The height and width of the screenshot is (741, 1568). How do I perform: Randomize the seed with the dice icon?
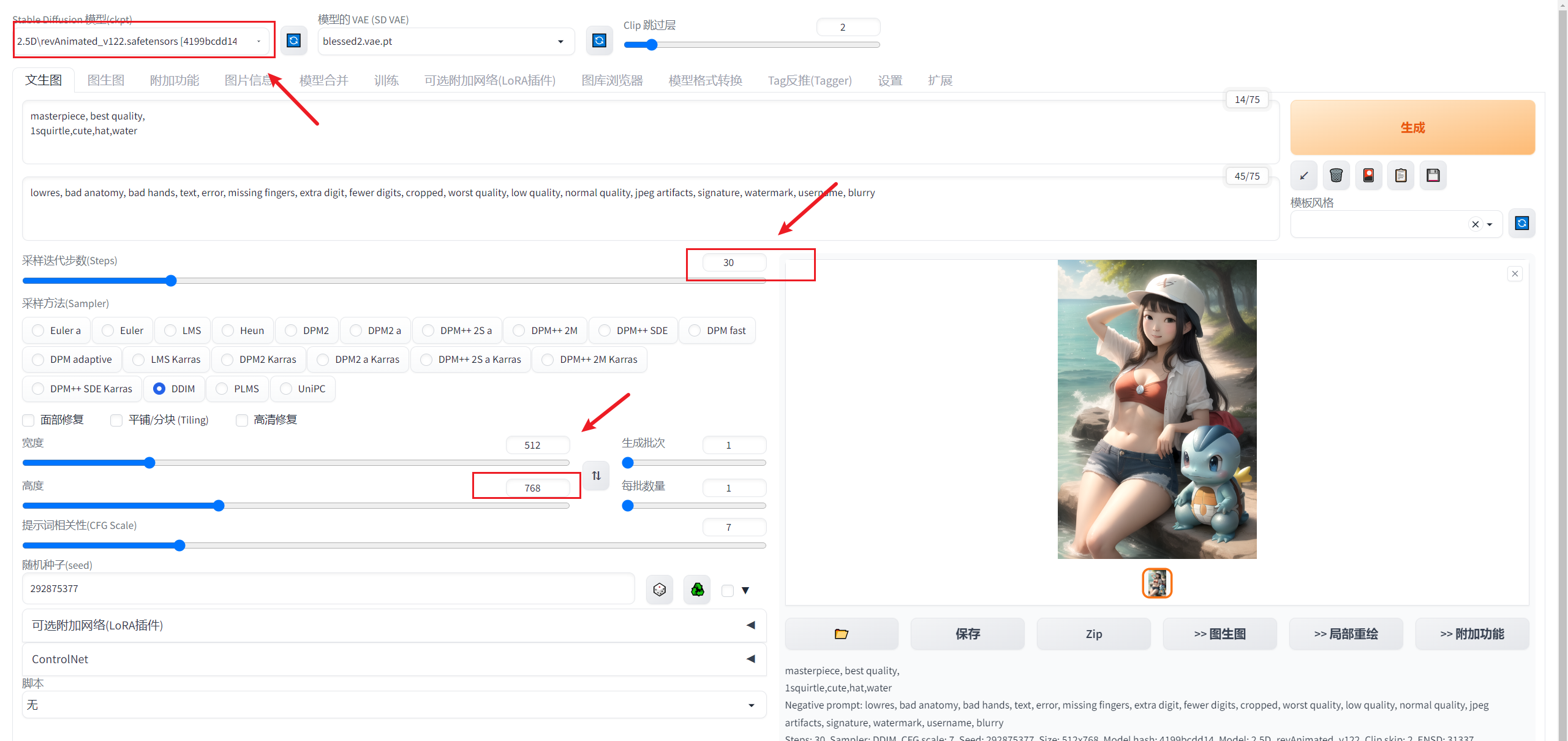tap(660, 590)
